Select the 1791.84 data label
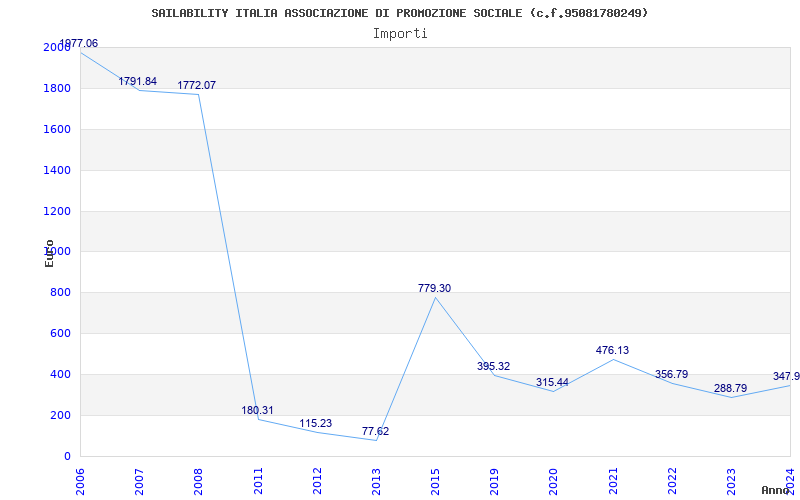This screenshot has width=800, height=500. pyautogui.click(x=138, y=81)
